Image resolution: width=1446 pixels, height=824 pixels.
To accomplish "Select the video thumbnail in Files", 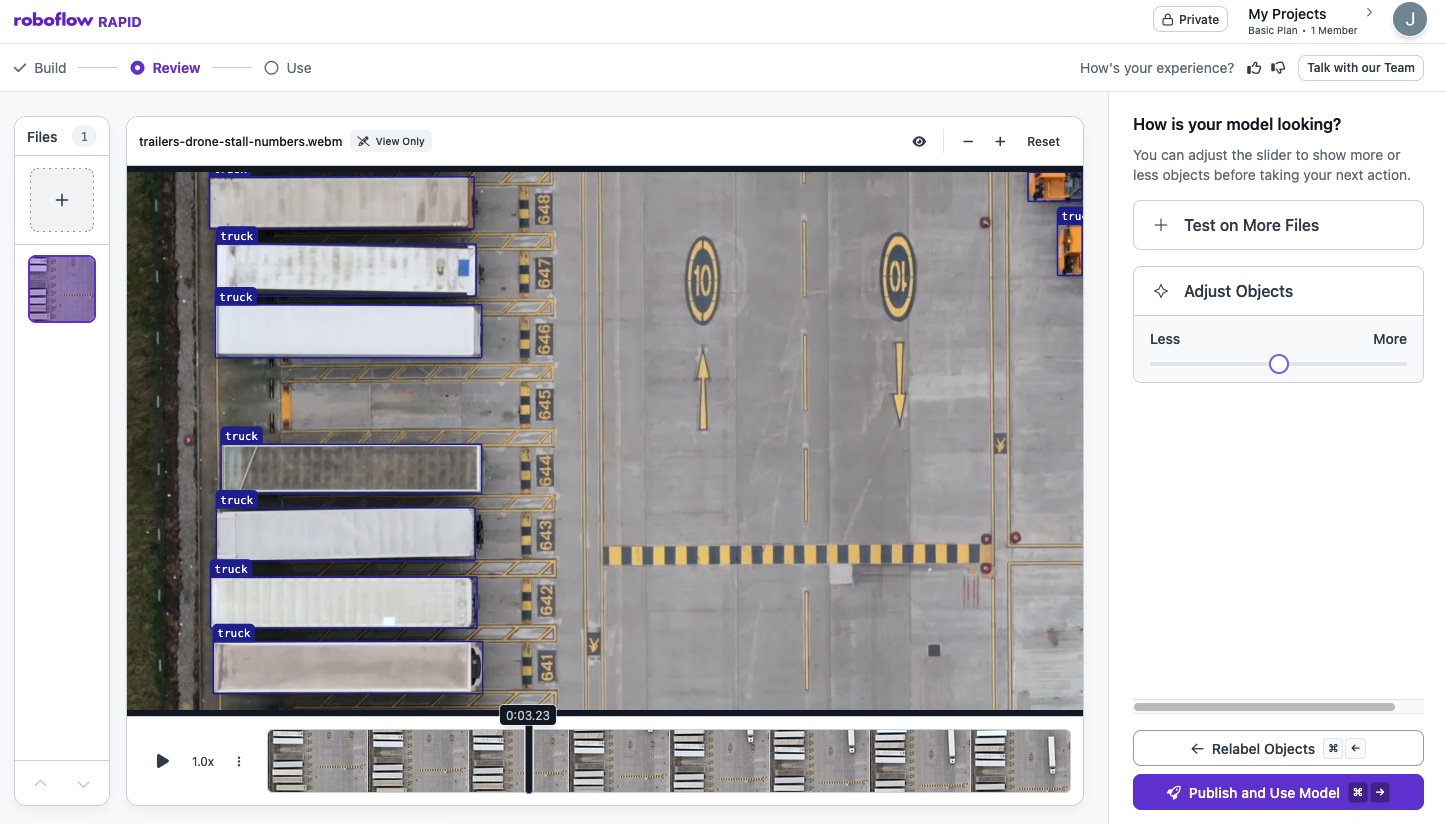I will click(x=62, y=289).
